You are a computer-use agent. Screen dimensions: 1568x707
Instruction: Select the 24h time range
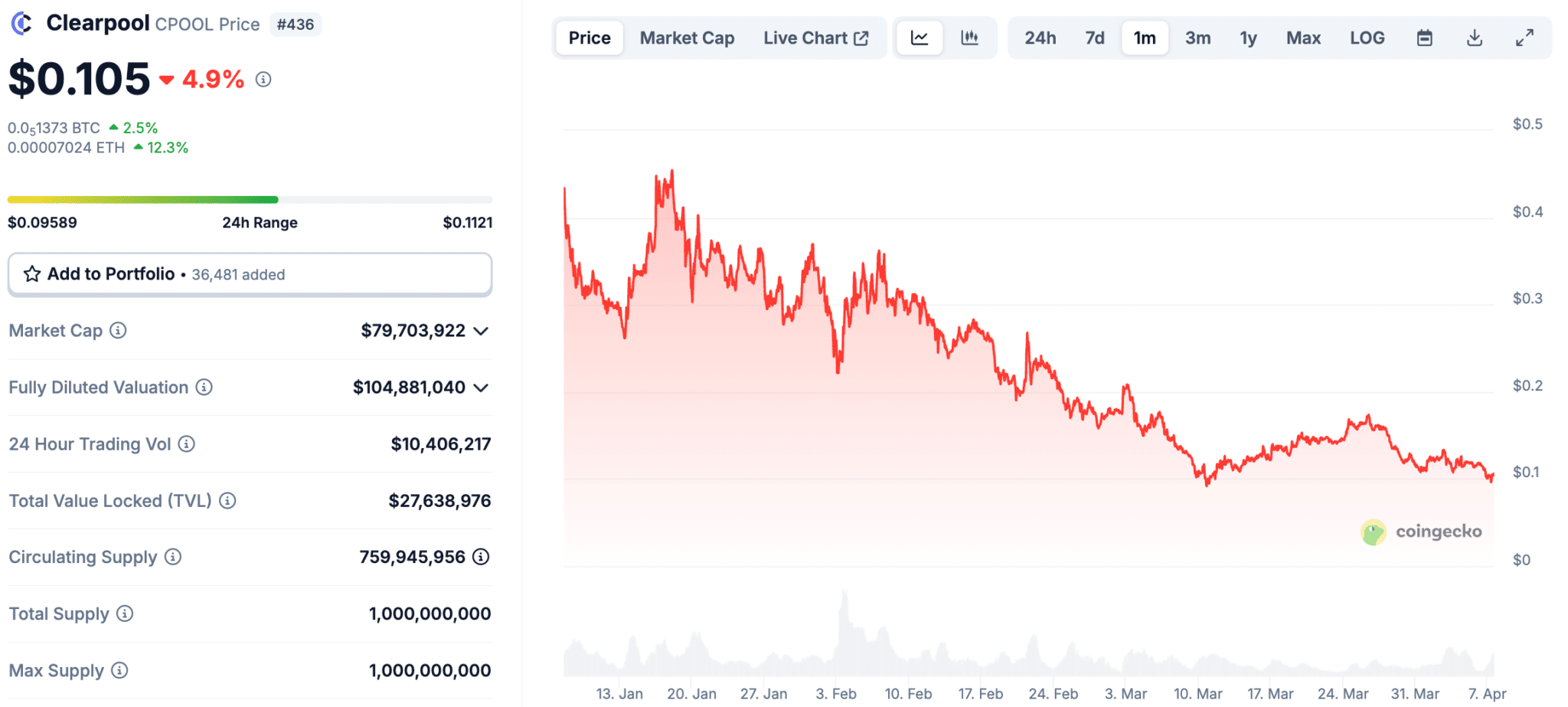tap(1040, 38)
